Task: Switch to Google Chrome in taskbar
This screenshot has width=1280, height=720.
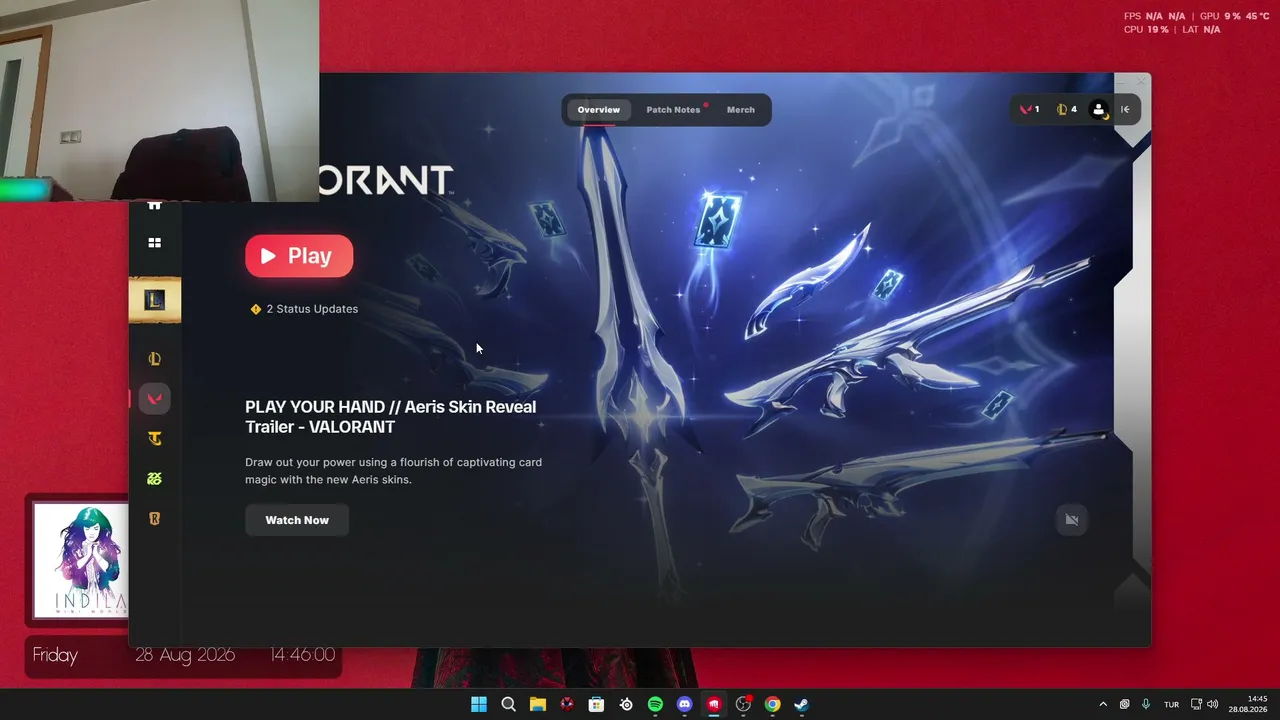Action: tap(772, 704)
